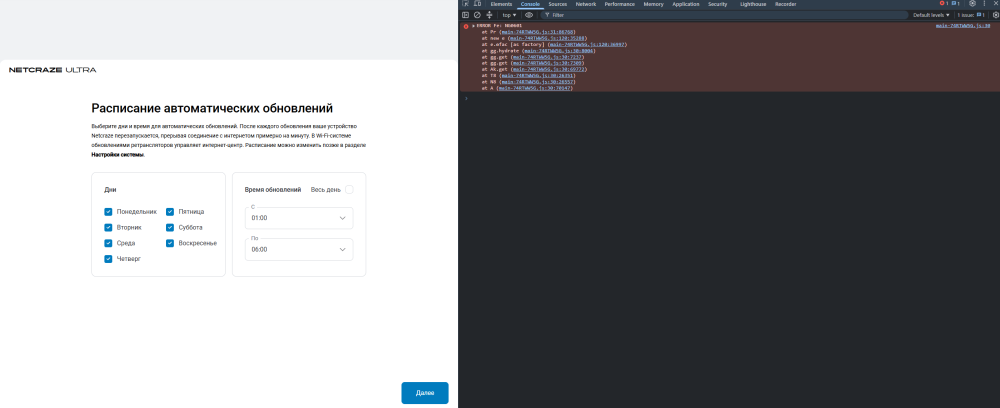Open the Memory tab

(654, 4)
